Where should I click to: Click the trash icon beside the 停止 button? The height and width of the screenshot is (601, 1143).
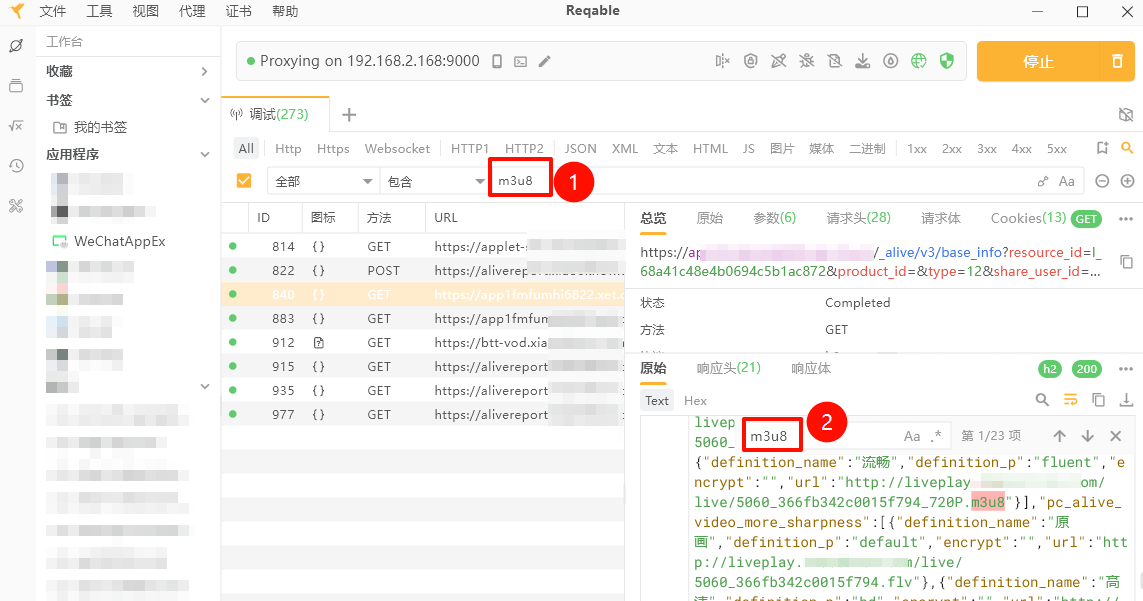pyautogui.click(x=1117, y=61)
